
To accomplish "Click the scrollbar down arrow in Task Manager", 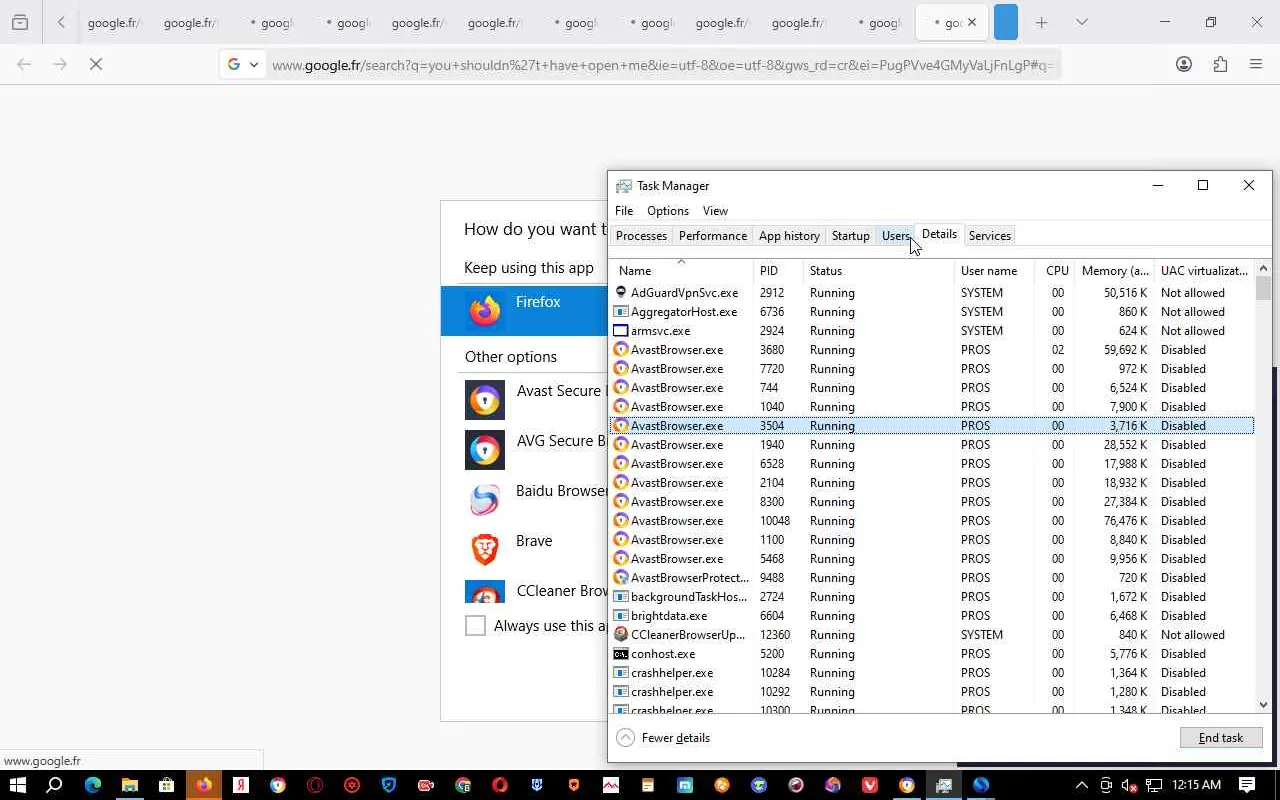I will [x=1263, y=705].
